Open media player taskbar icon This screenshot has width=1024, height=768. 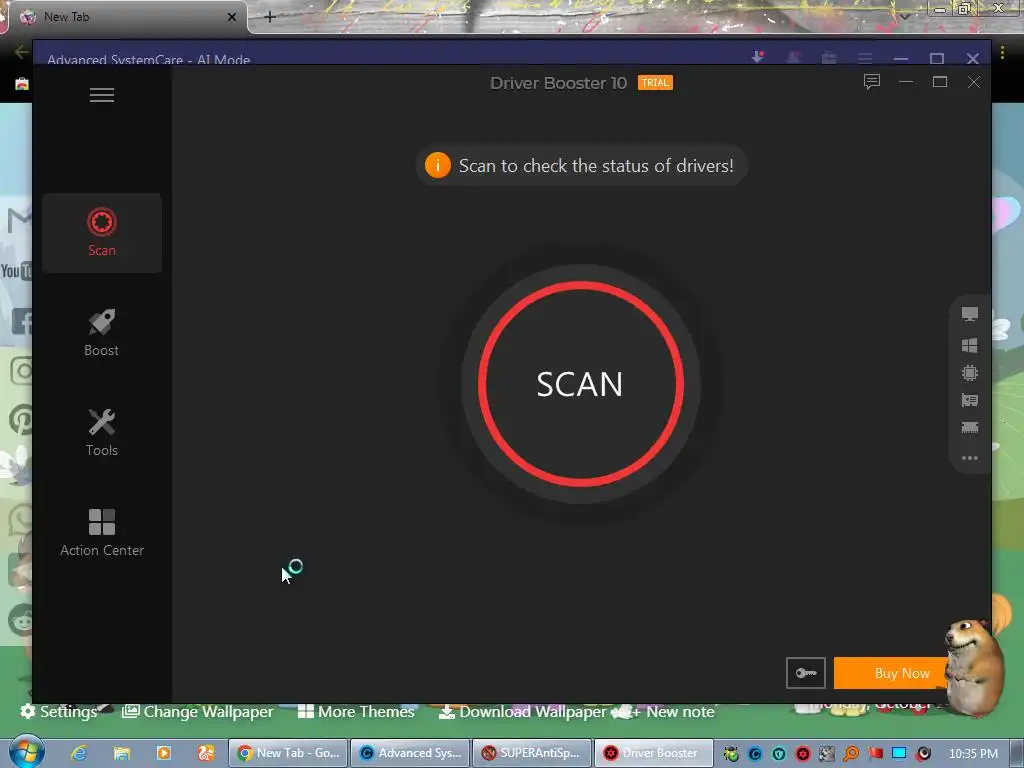click(x=163, y=753)
